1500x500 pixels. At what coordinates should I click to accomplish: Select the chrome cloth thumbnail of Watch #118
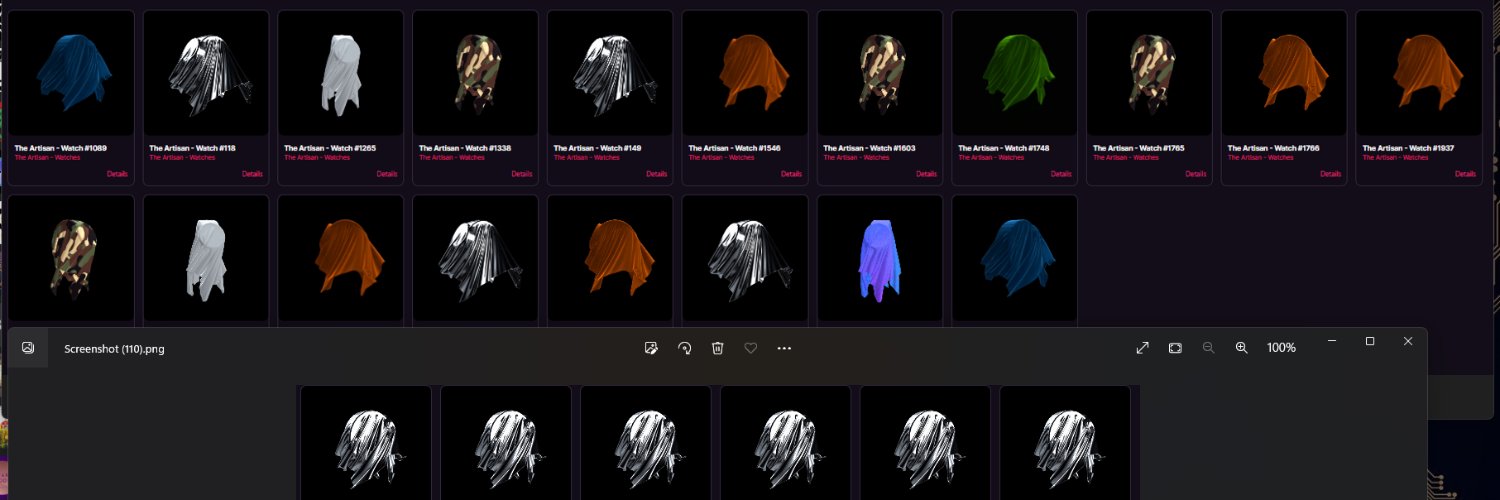pos(207,73)
